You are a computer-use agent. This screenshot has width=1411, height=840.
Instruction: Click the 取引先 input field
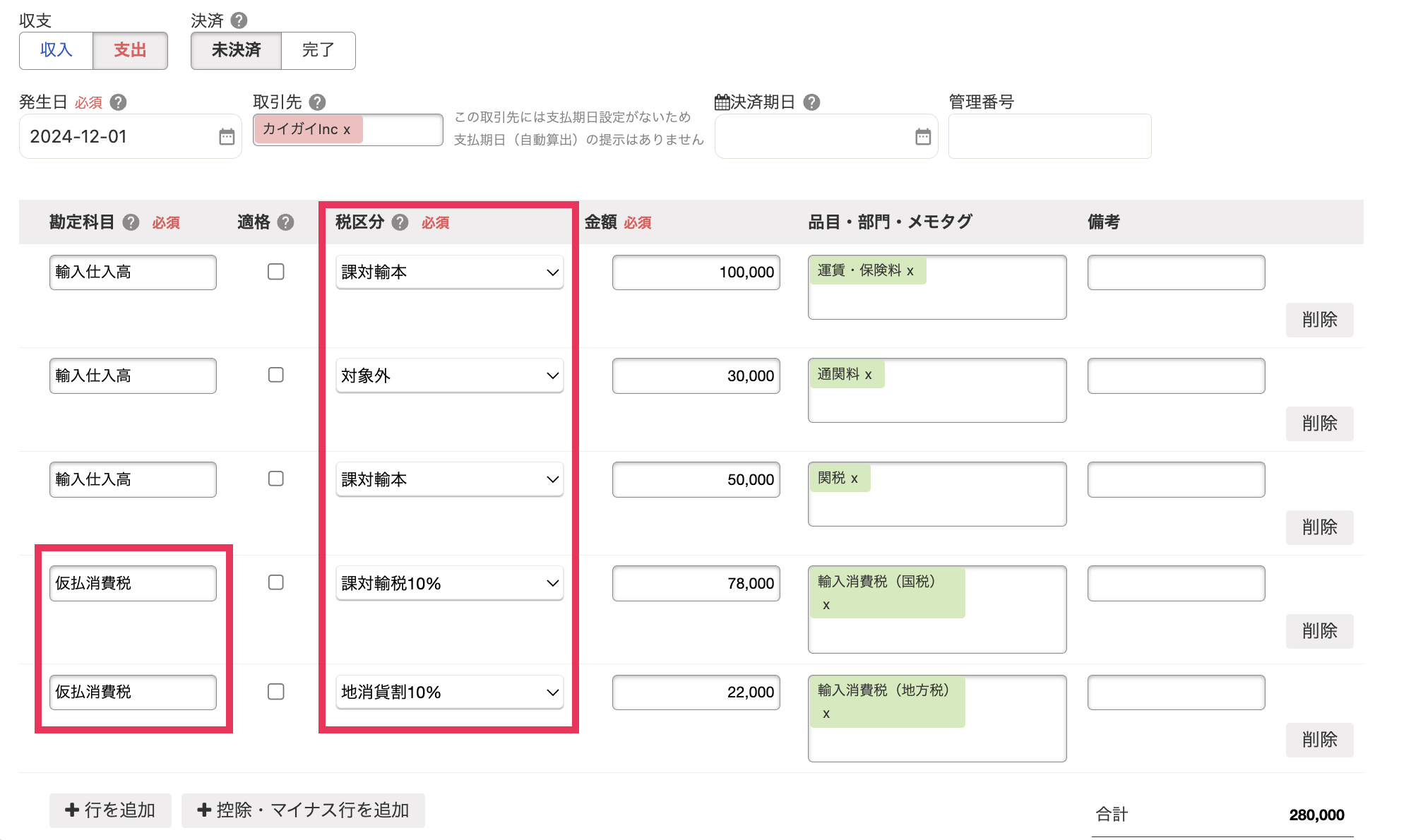pos(348,130)
